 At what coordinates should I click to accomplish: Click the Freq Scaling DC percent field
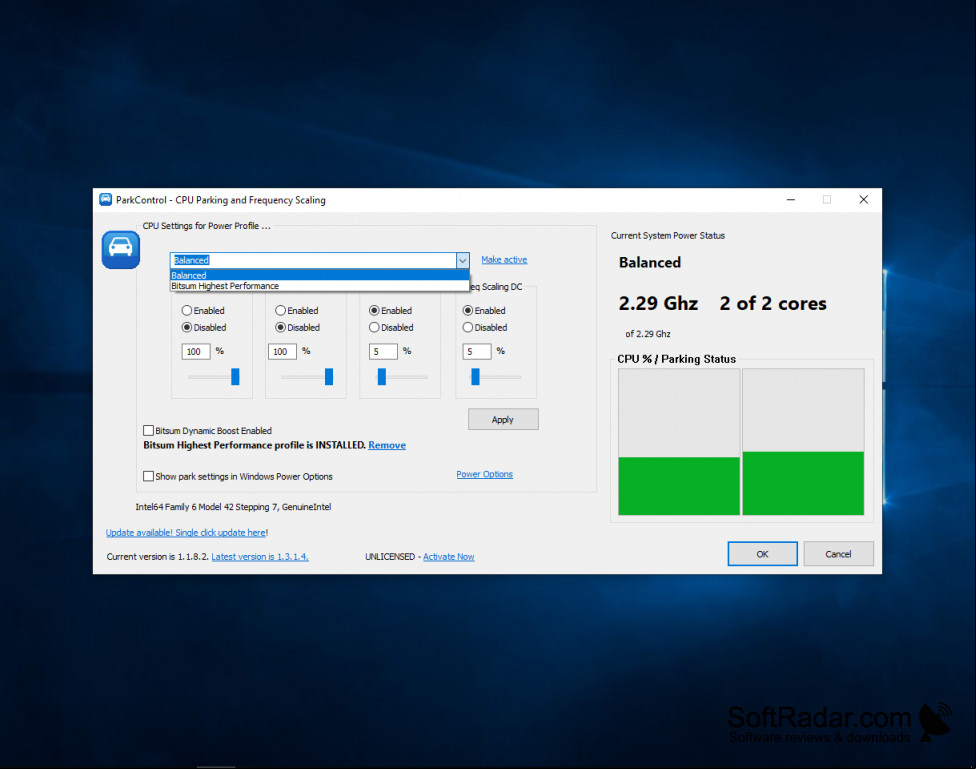477,351
